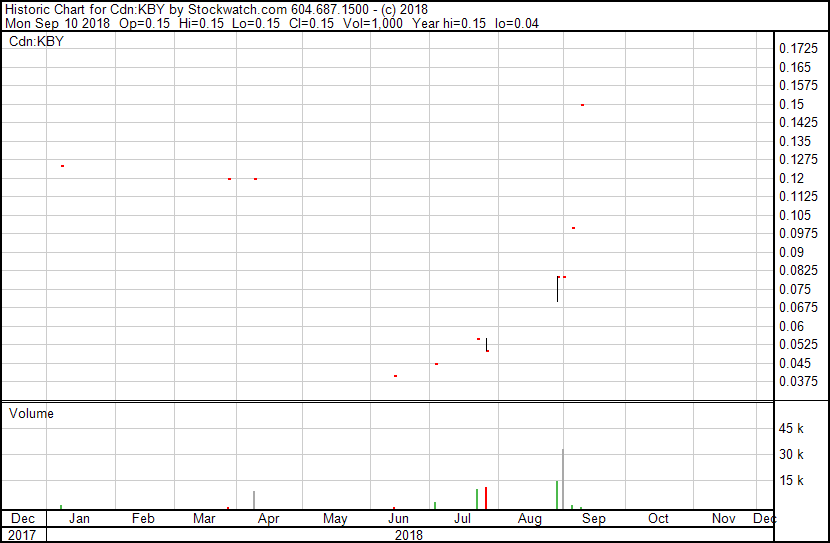The width and height of the screenshot is (830, 543).
Task: Click the 0.1125 price axis label
Action: pos(798,196)
